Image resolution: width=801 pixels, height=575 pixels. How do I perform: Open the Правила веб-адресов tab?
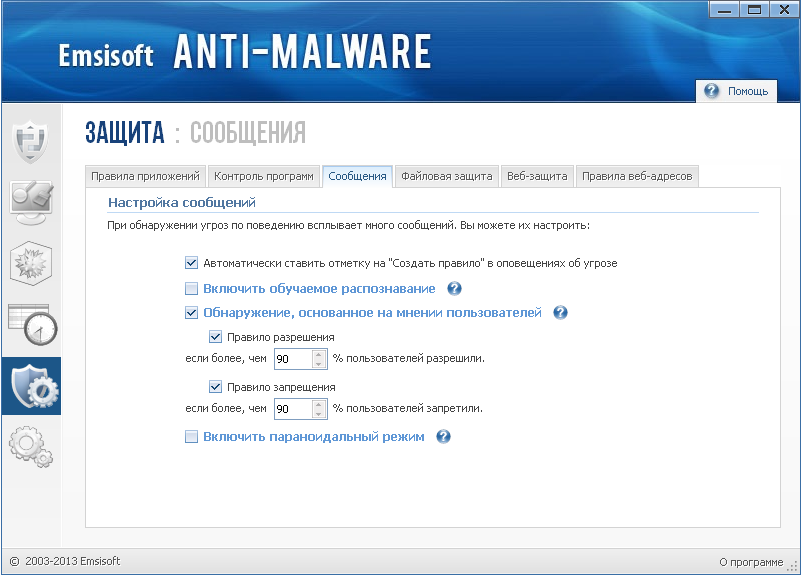tap(637, 176)
